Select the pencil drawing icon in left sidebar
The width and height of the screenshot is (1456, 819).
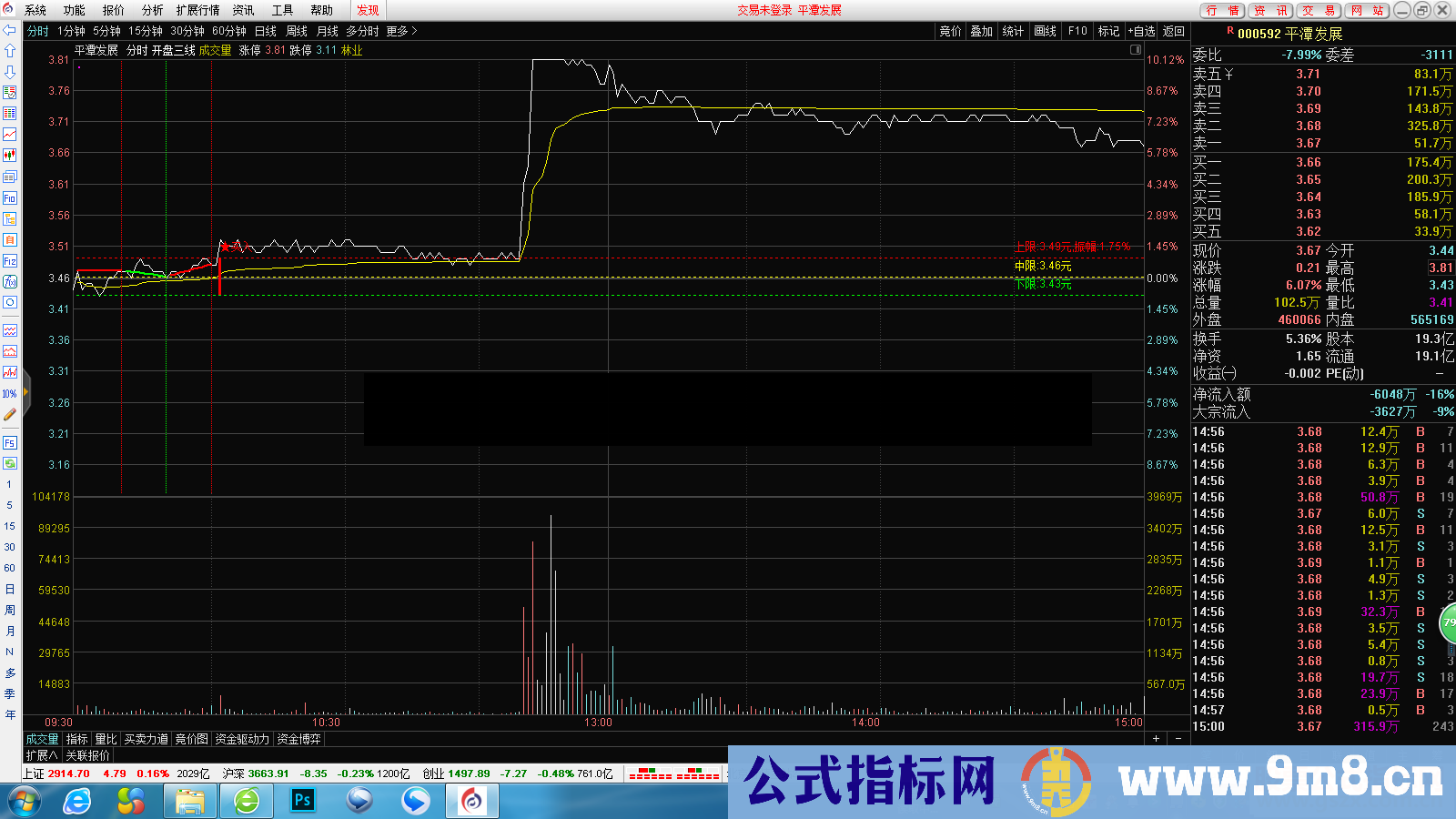10,415
